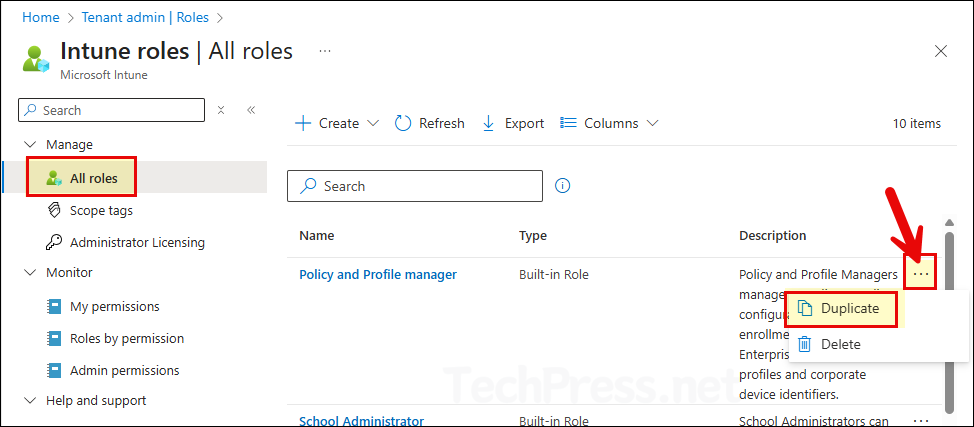Click the 10 items count
The width and height of the screenshot is (974, 427).
[917, 123]
